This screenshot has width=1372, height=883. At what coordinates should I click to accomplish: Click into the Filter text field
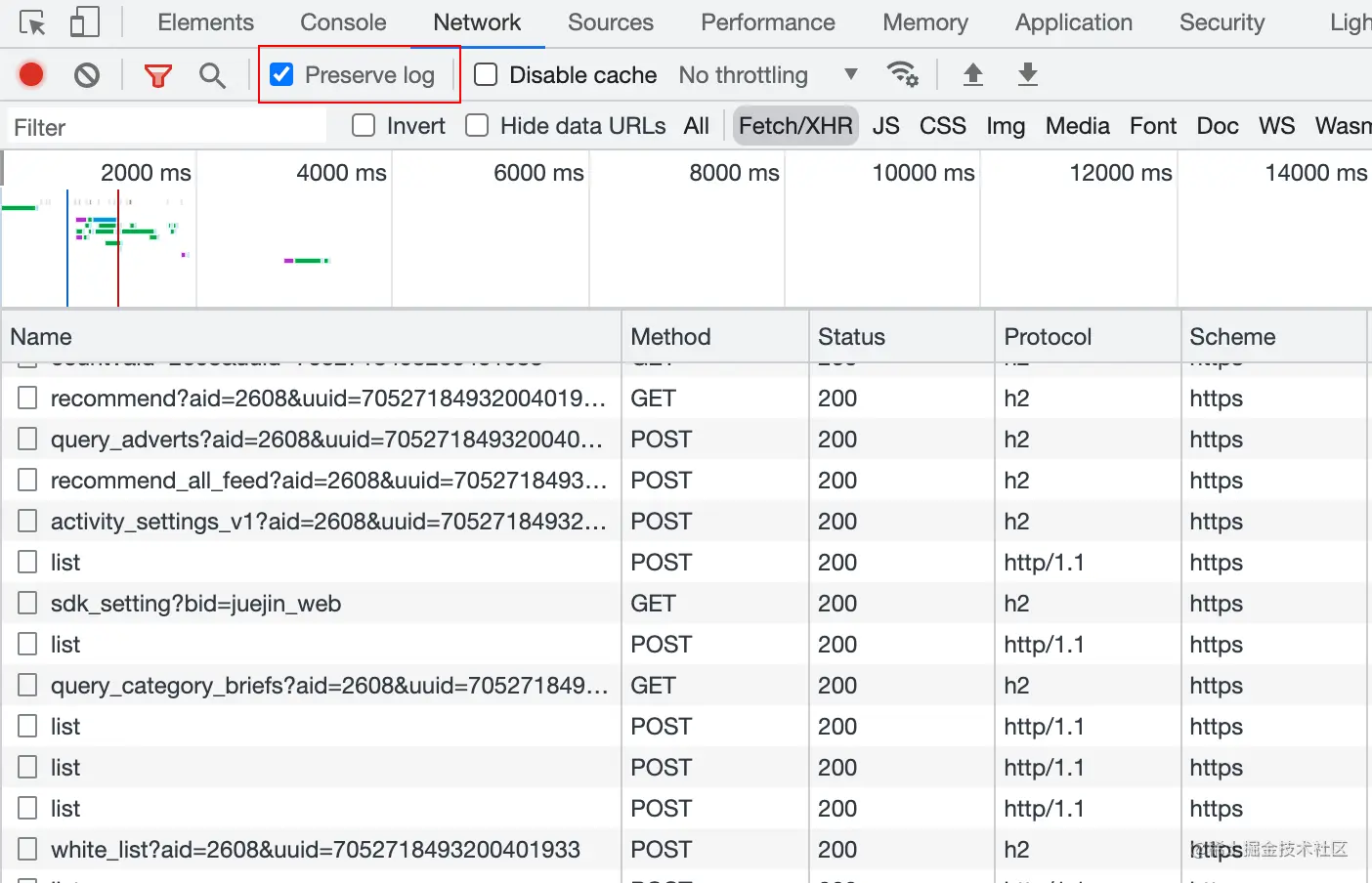coord(166,127)
